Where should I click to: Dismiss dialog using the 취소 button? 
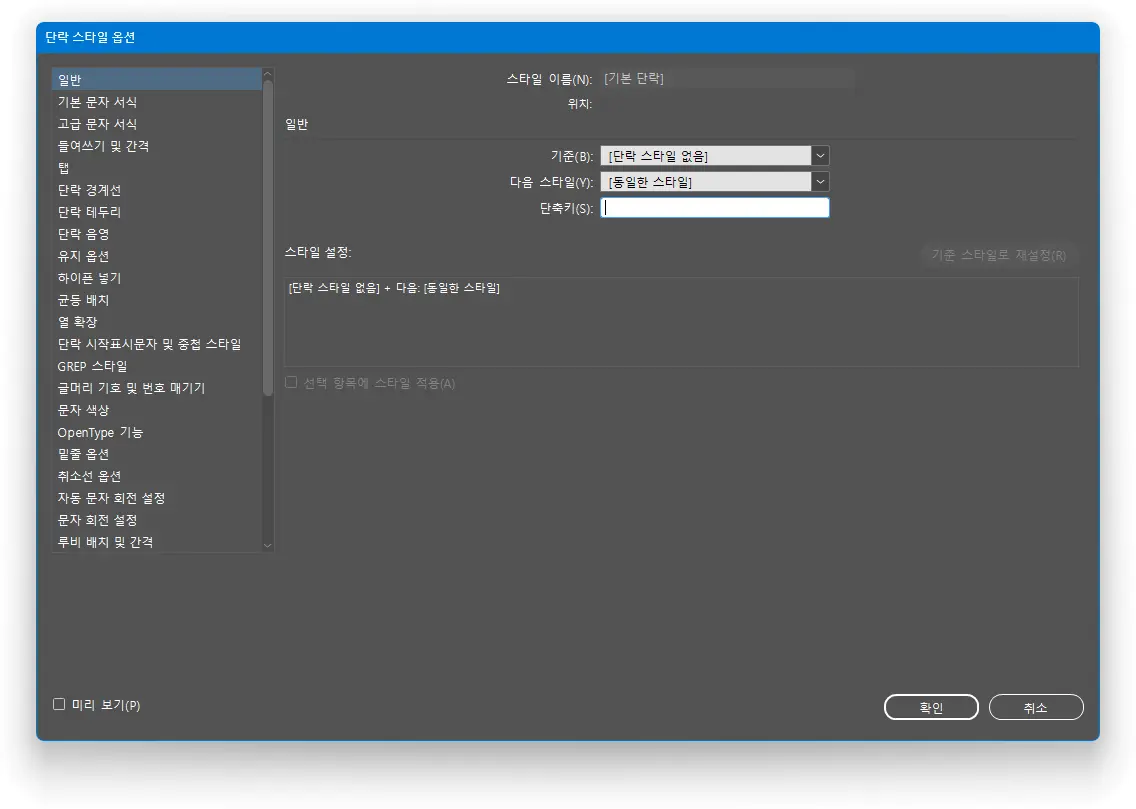click(1036, 706)
